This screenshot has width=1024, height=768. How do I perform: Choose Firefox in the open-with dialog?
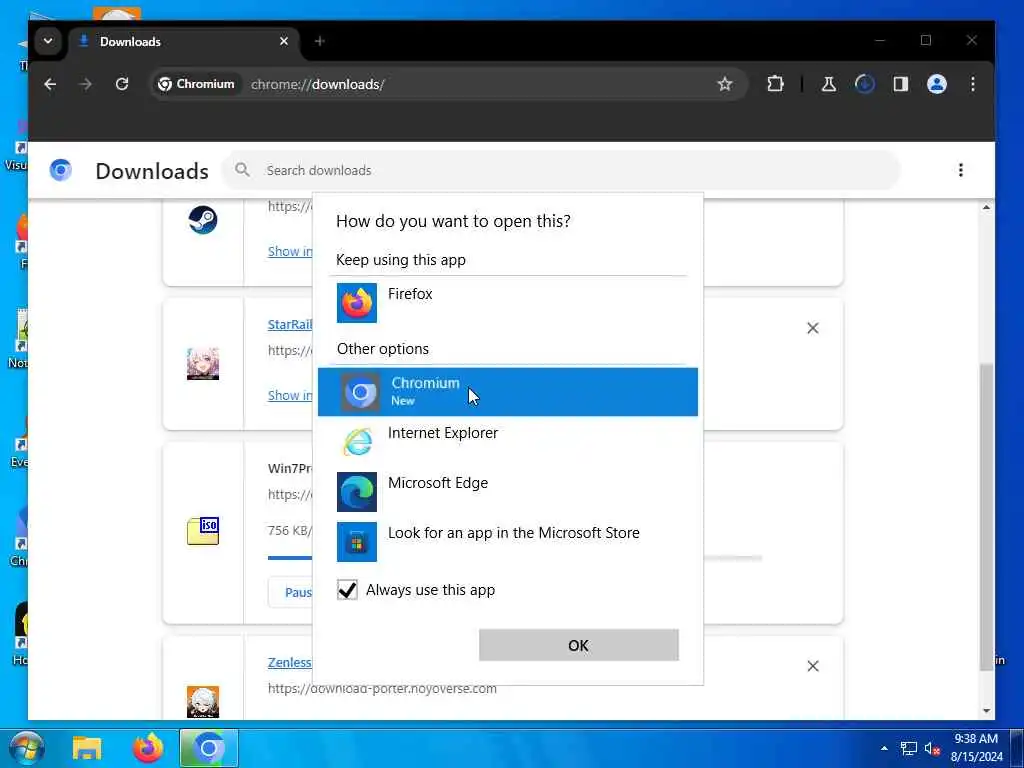click(x=508, y=302)
